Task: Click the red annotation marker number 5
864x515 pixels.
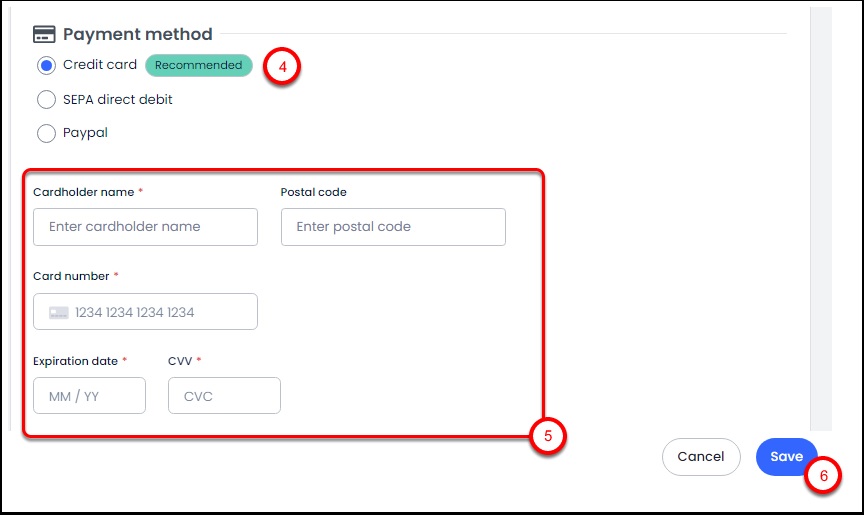Action: pos(548,436)
